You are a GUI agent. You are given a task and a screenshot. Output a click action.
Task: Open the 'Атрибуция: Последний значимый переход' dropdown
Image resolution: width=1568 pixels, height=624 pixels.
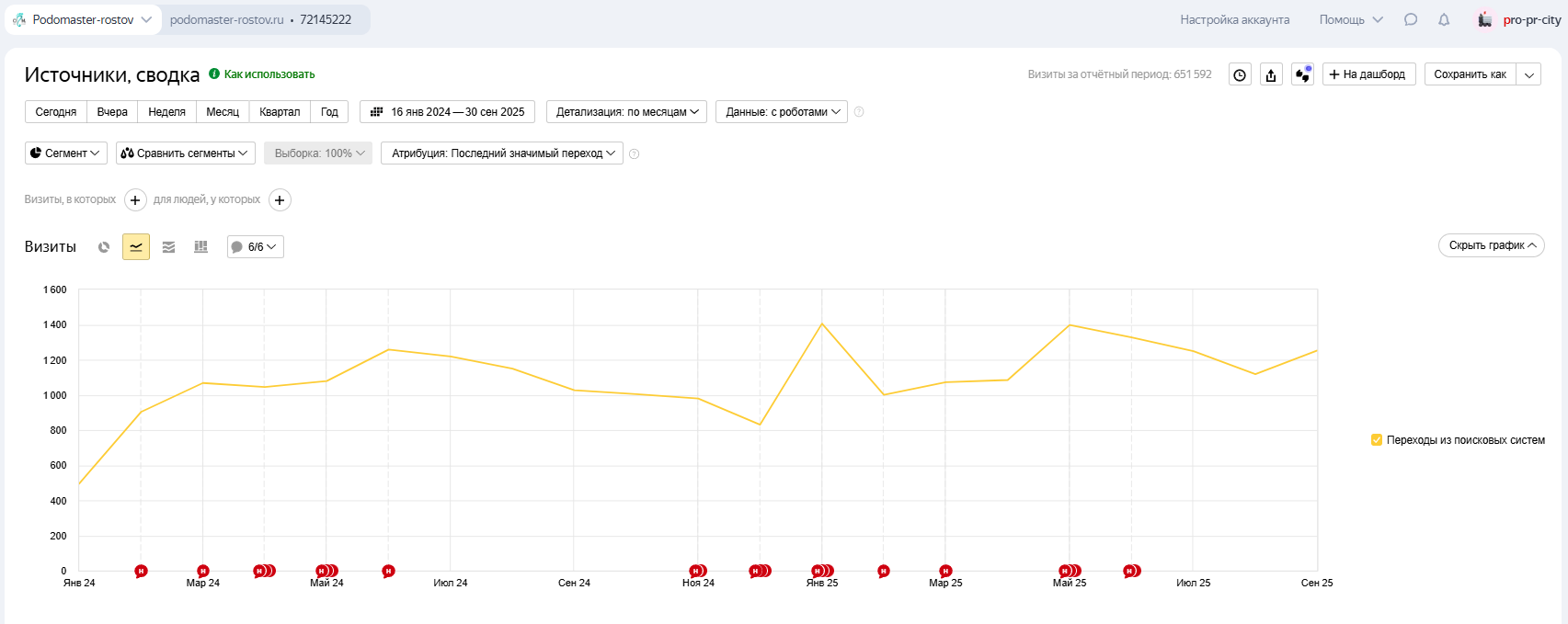[x=502, y=153]
